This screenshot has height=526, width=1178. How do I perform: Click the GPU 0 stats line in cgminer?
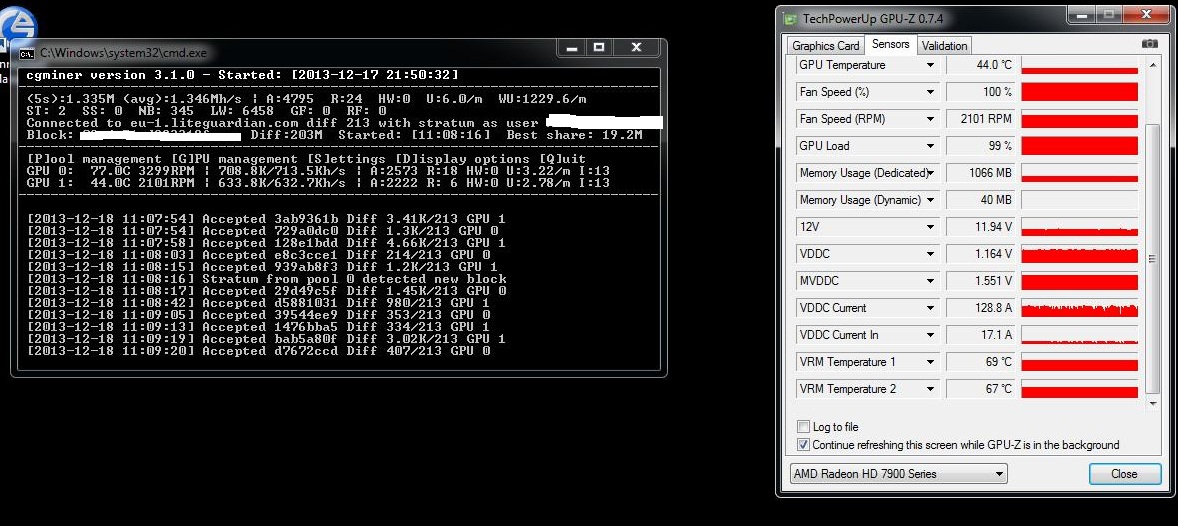tap(318, 171)
